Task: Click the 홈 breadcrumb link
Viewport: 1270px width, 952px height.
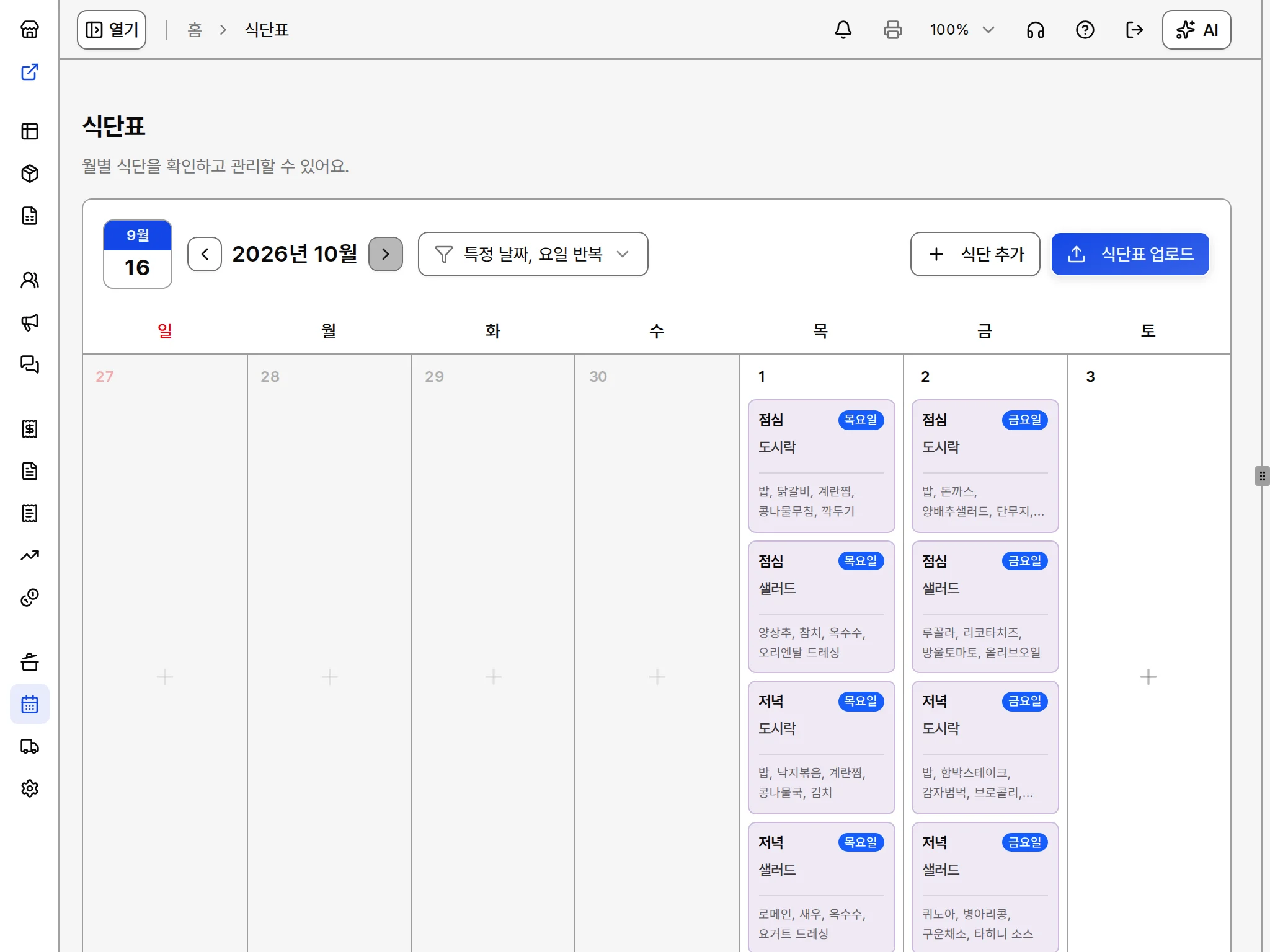Action: click(x=195, y=30)
